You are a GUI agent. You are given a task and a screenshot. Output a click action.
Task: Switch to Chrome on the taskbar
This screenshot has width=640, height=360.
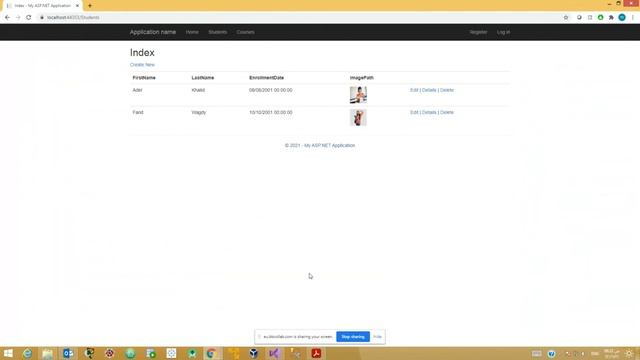[x=211, y=353]
